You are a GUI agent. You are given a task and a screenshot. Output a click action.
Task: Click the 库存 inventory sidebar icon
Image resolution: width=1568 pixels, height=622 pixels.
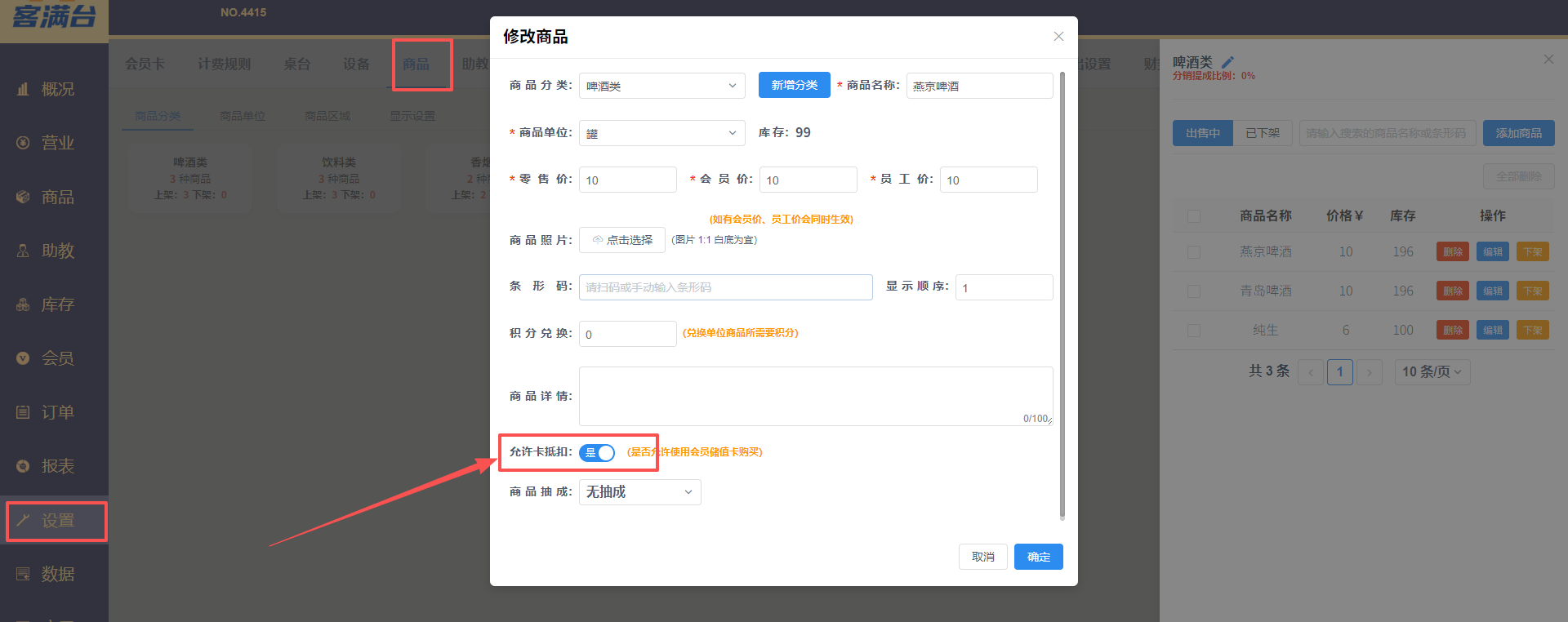(23, 304)
